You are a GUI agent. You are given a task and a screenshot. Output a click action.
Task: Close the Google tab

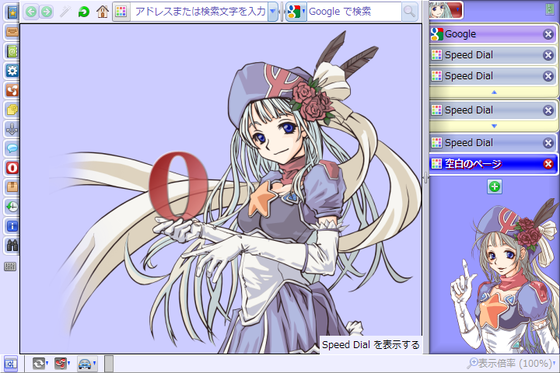click(548, 34)
